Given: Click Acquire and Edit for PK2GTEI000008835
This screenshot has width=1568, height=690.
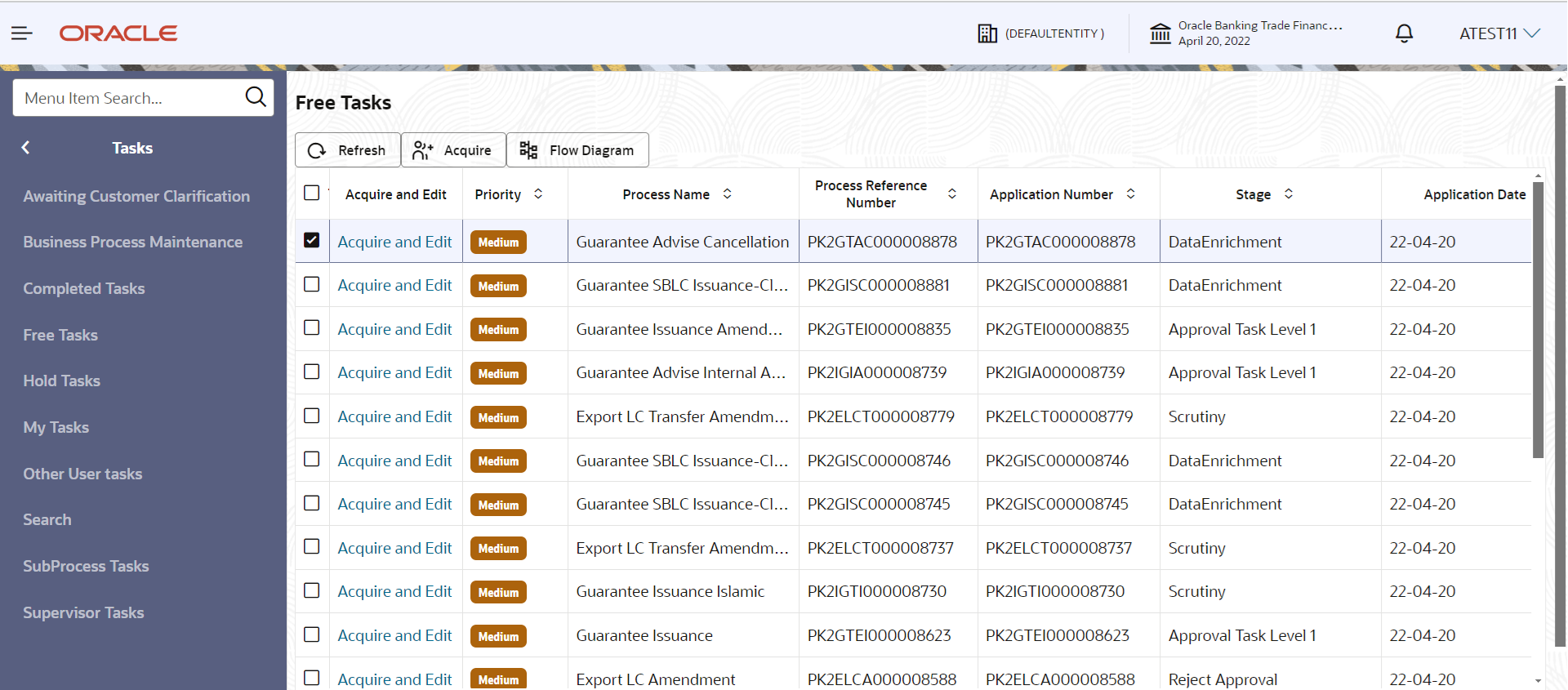Looking at the screenshot, I should click(x=394, y=329).
